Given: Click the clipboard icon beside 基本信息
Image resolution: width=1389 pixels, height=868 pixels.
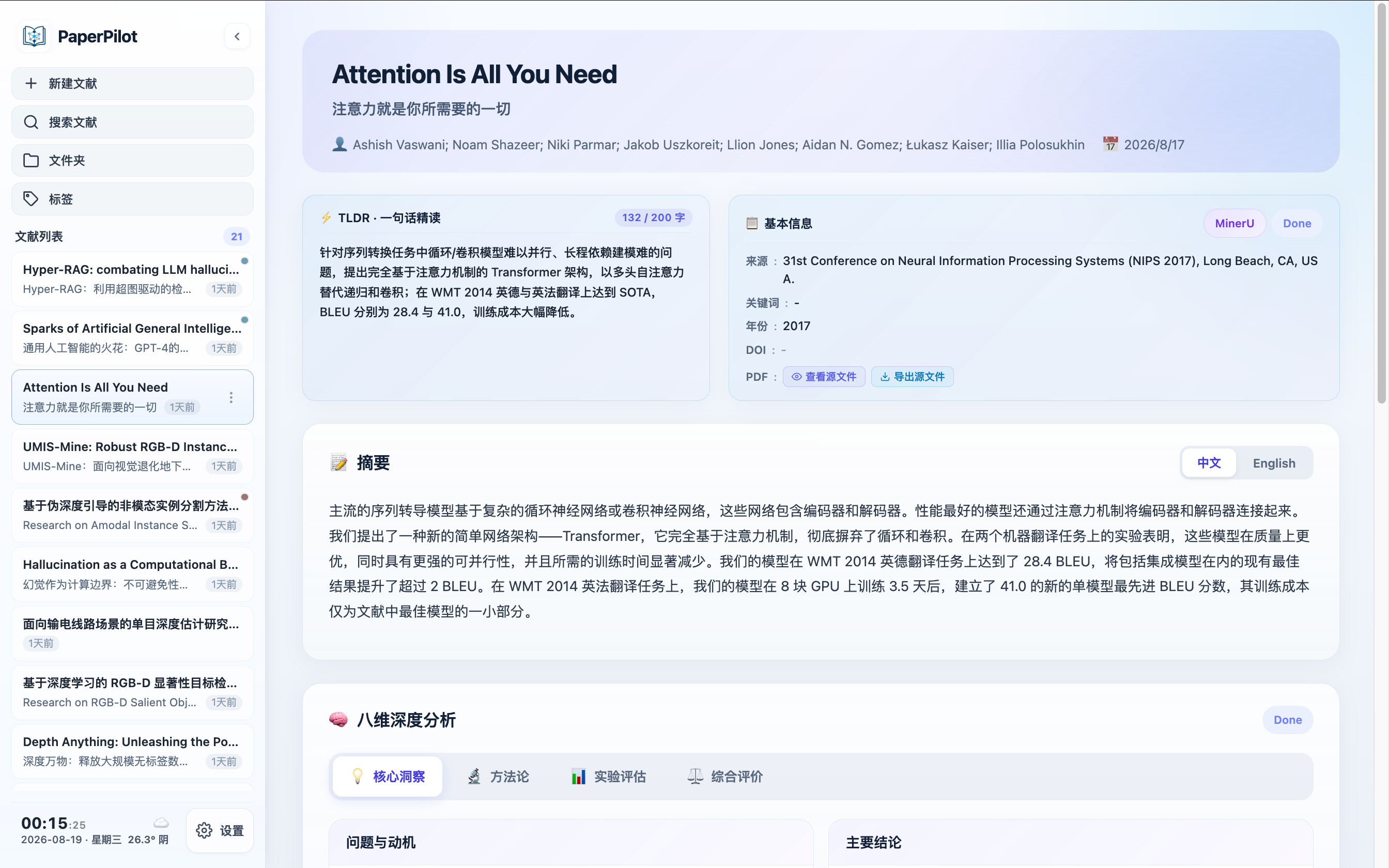Looking at the screenshot, I should pyautogui.click(x=752, y=223).
